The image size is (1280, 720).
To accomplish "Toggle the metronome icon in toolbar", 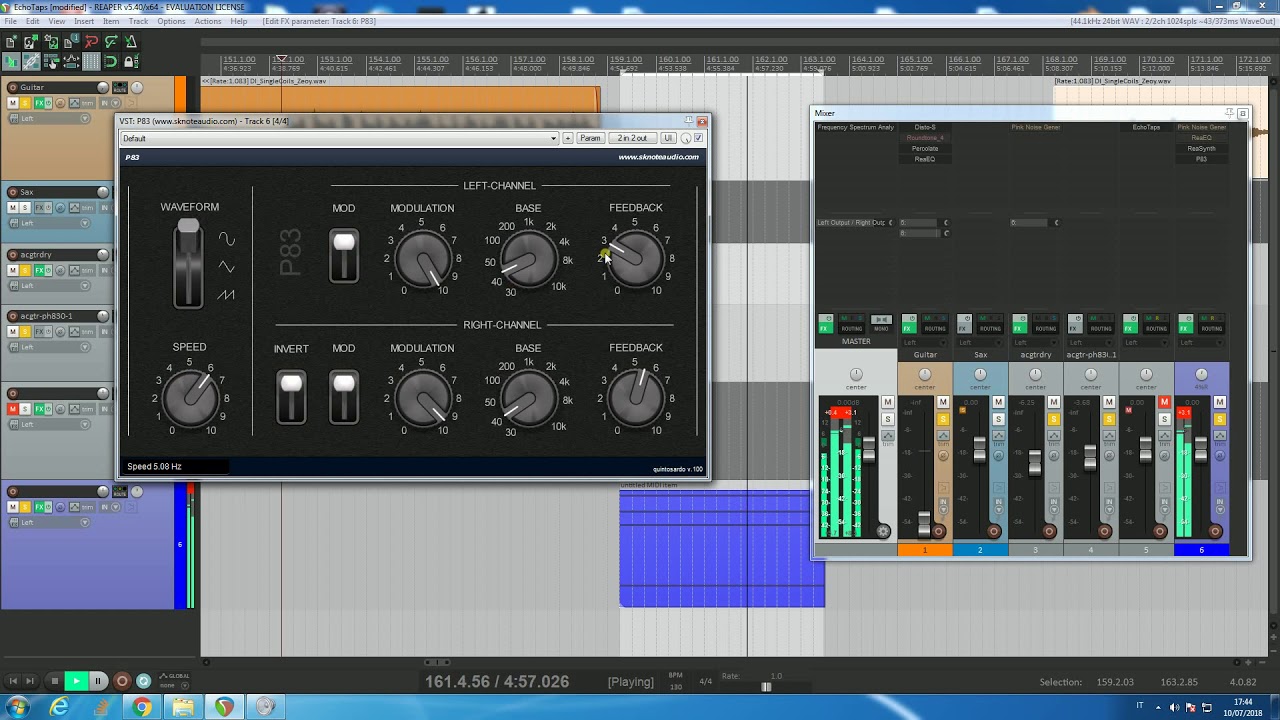I will click(131, 42).
